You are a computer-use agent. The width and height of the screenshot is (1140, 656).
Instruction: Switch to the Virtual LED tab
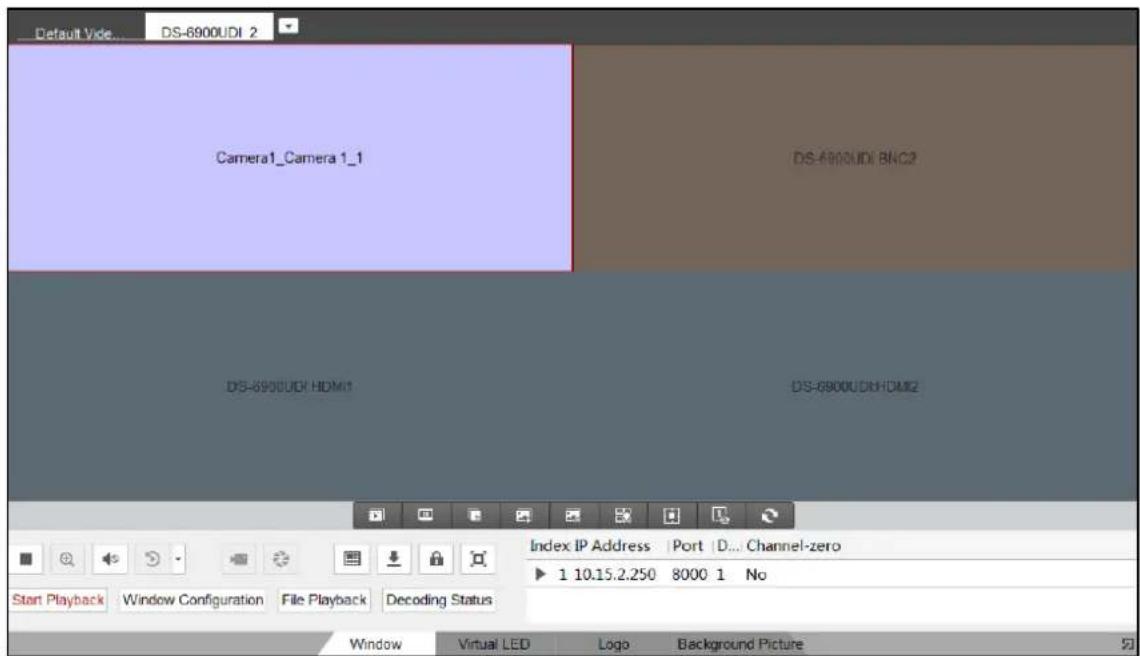pos(494,644)
